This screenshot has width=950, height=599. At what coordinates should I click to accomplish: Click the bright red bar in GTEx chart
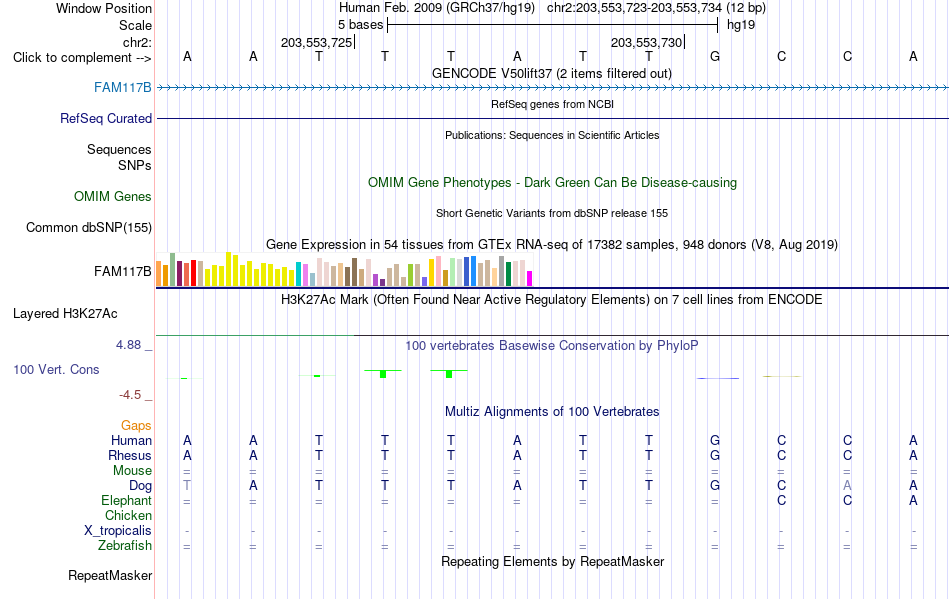[x=193, y=273]
